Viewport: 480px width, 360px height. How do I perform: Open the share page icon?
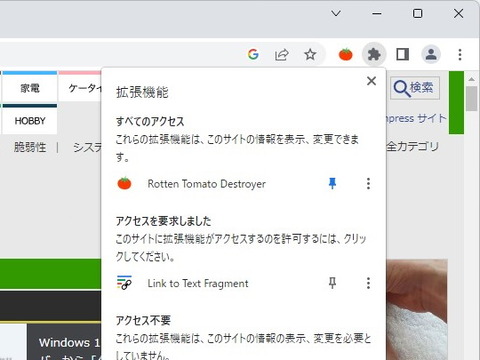coord(282,54)
